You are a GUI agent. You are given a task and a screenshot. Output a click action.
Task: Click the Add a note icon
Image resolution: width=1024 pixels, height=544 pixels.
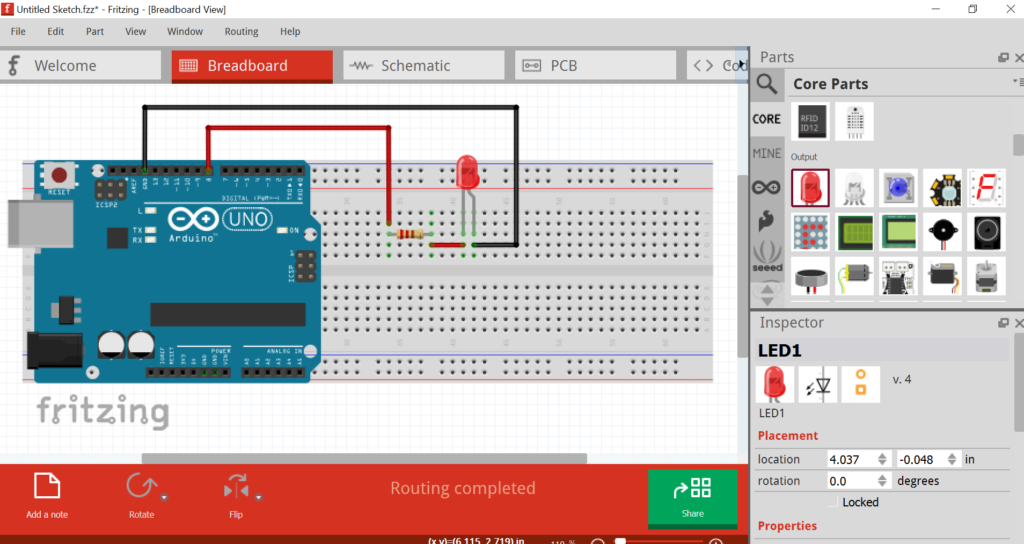(48, 487)
